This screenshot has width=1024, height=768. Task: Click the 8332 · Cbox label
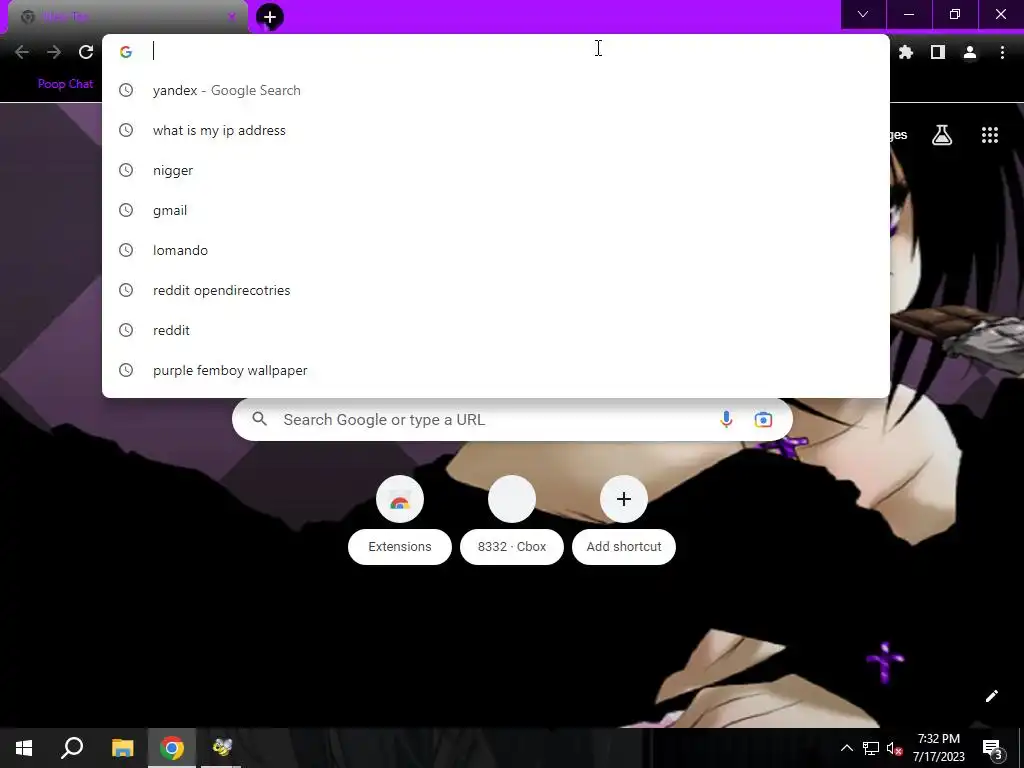512,547
